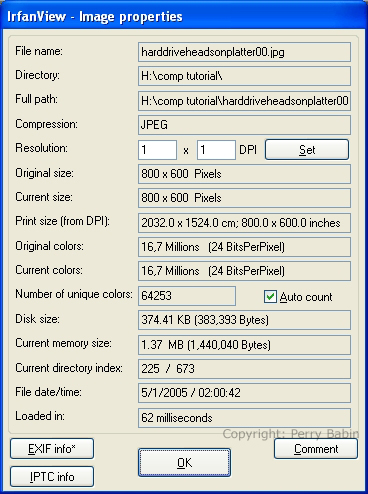Open IPTC info

pos(52,477)
